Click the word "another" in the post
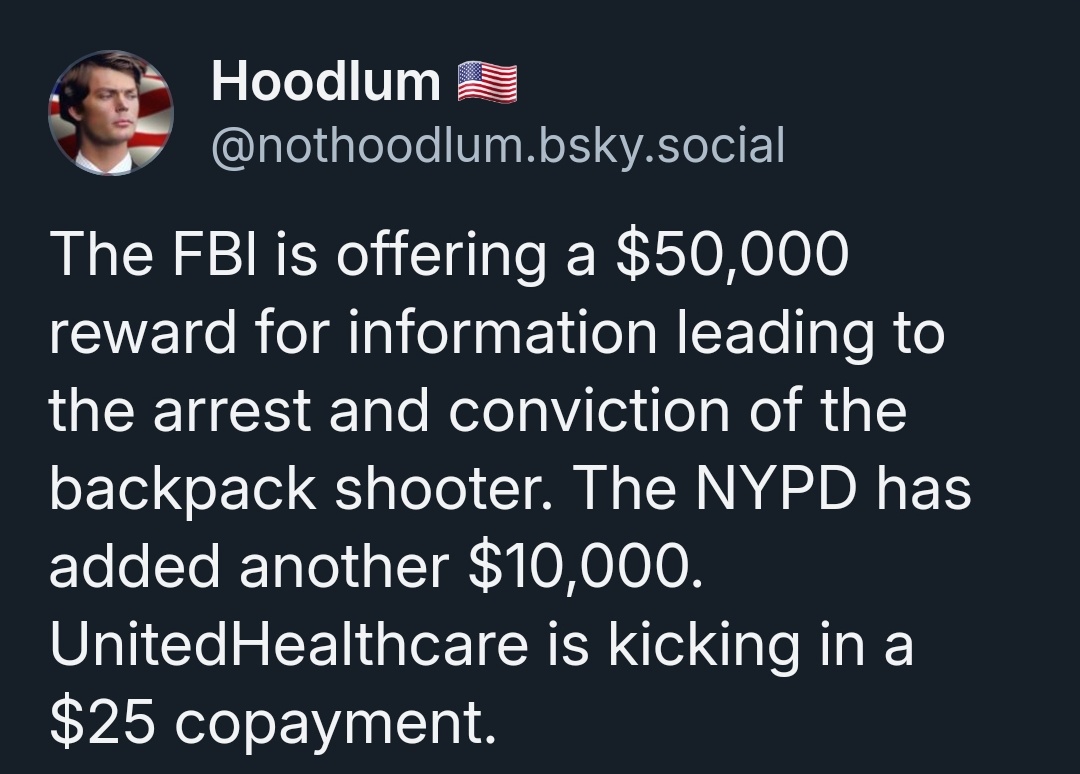Image resolution: width=1080 pixels, height=774 pixels. coord(345,567)
